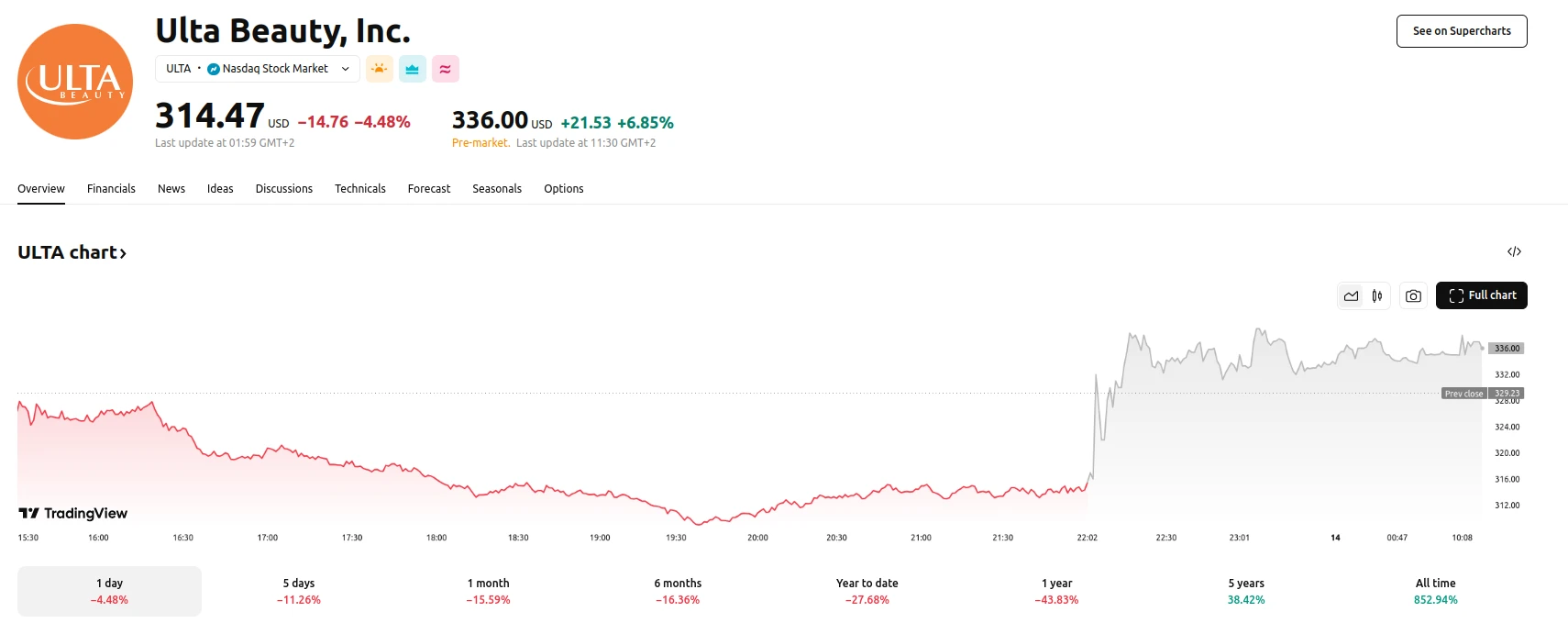This screenshot has height=623, width=1568.
Task: Select the 1 year range
Action: coord(1056,591)
